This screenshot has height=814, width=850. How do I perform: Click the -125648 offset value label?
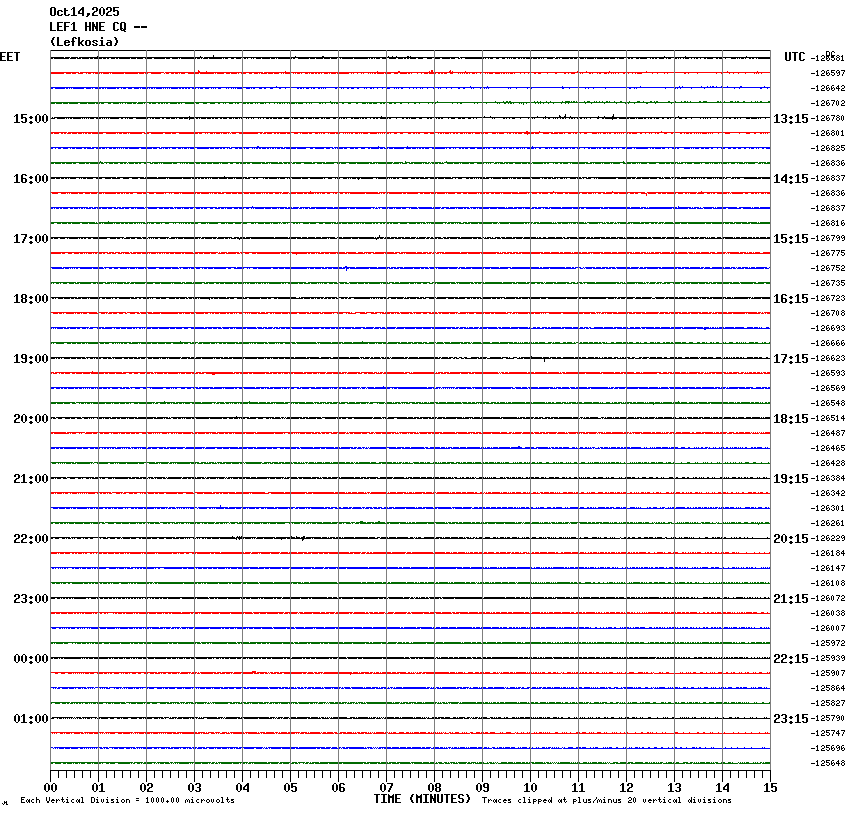pos(829,764)
